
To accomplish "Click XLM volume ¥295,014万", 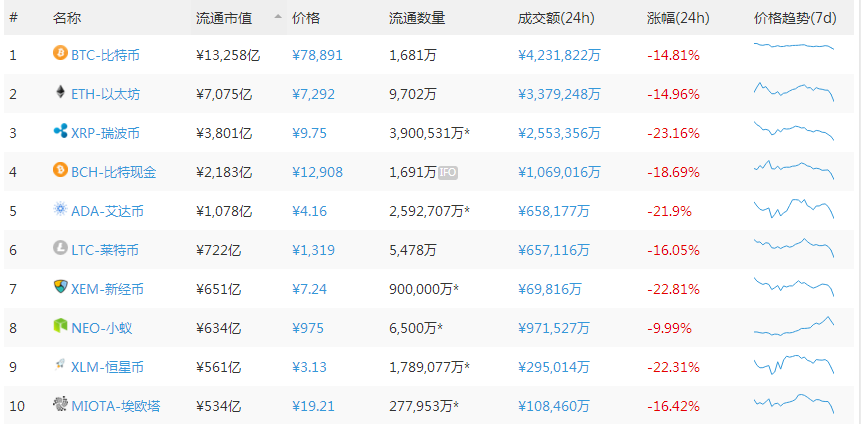I will pyautogui.click(x=554, y=367).
